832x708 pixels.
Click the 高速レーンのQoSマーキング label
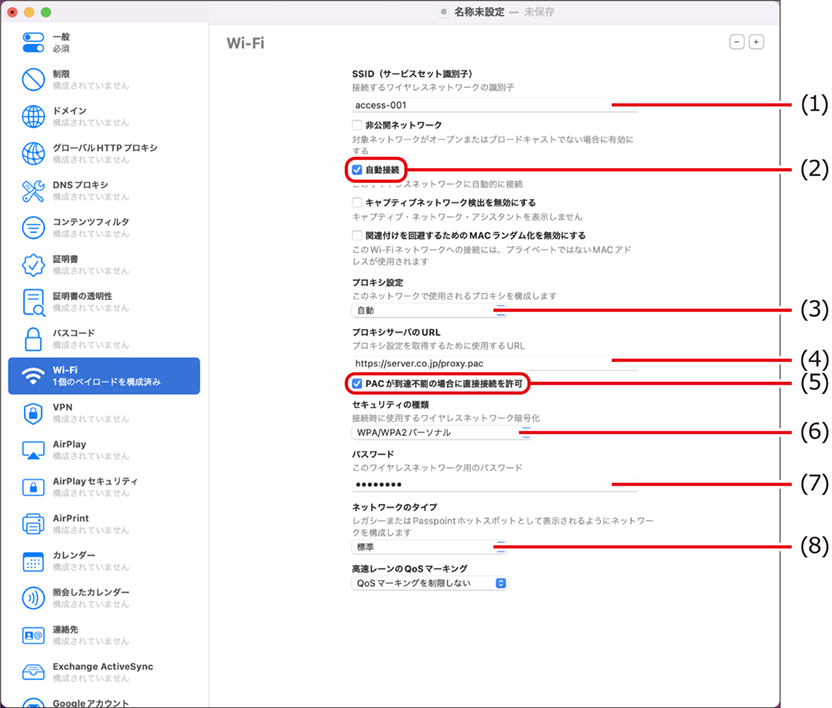pyautogui.click(x=410, y=568)
